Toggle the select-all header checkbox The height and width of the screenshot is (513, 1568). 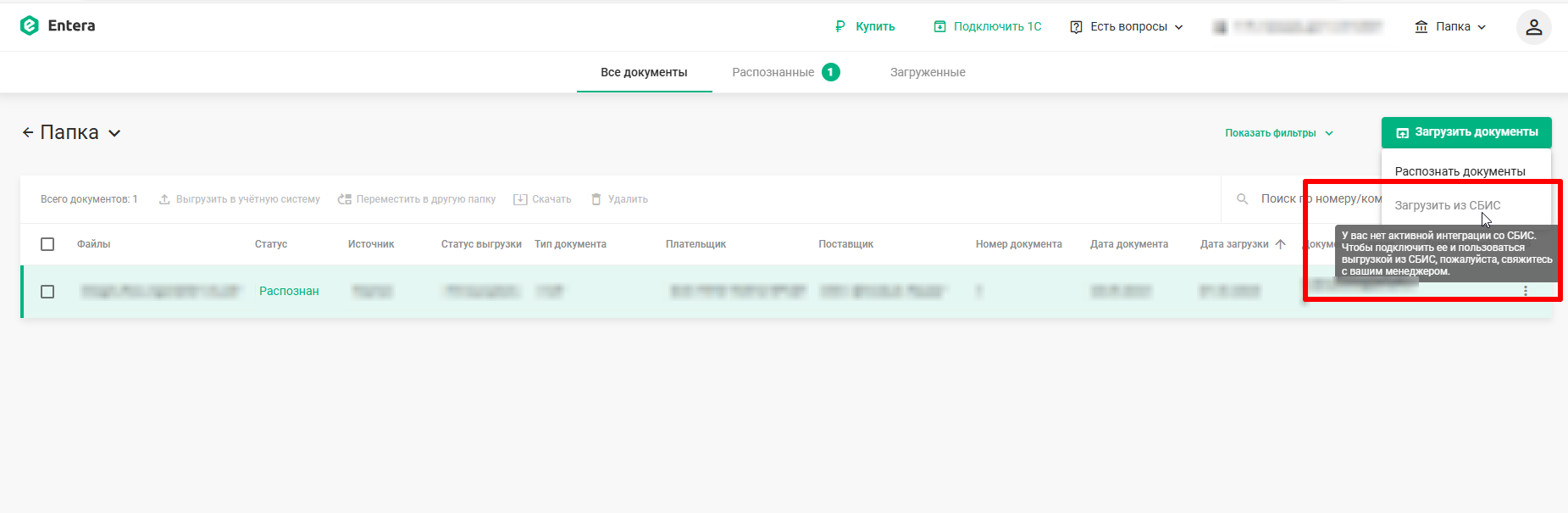click(47, 244)
